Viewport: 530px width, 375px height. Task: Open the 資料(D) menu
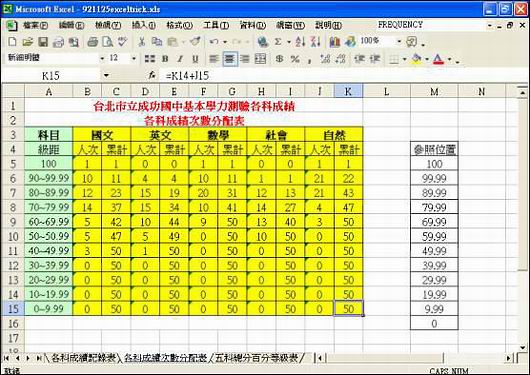click(252, 25)
